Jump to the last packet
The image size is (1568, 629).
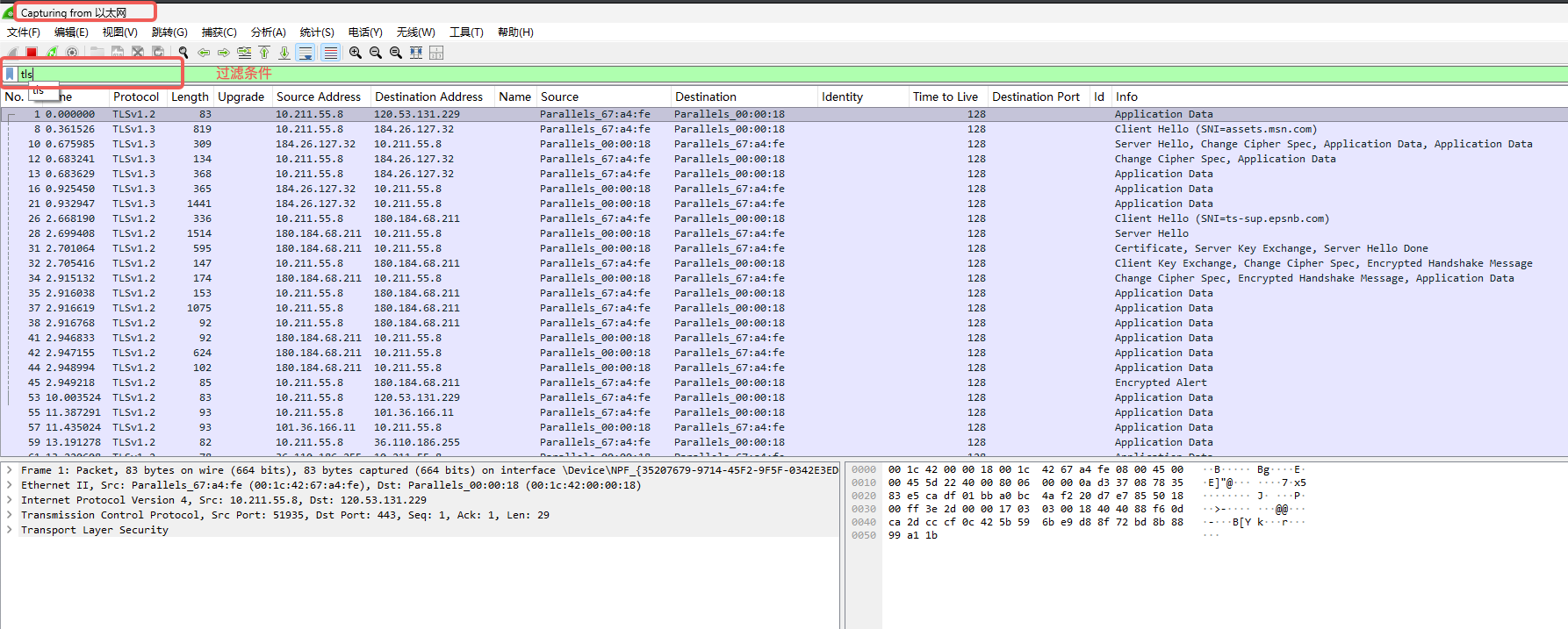284,53
